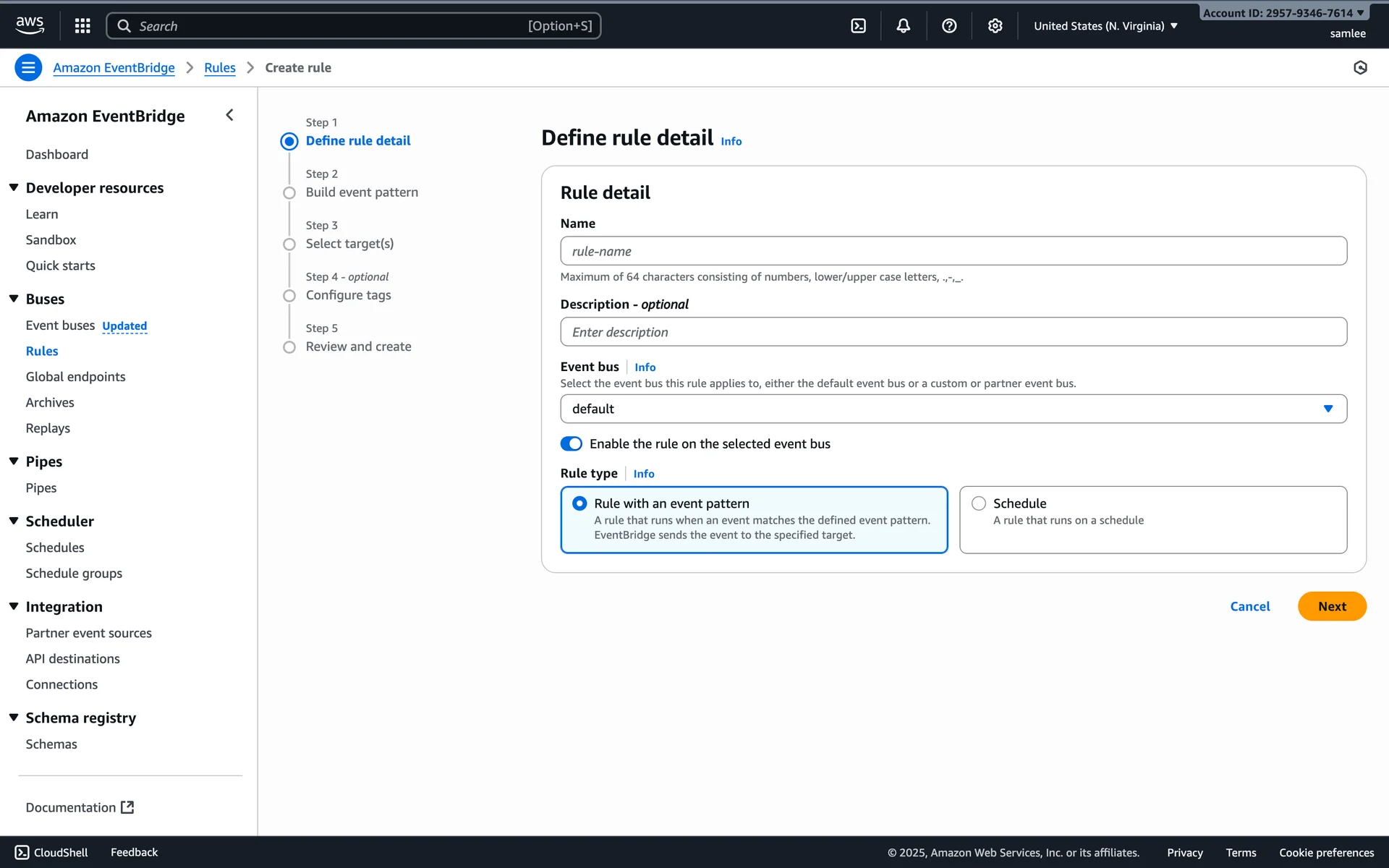Click the Cancel link

[1249, 606]
